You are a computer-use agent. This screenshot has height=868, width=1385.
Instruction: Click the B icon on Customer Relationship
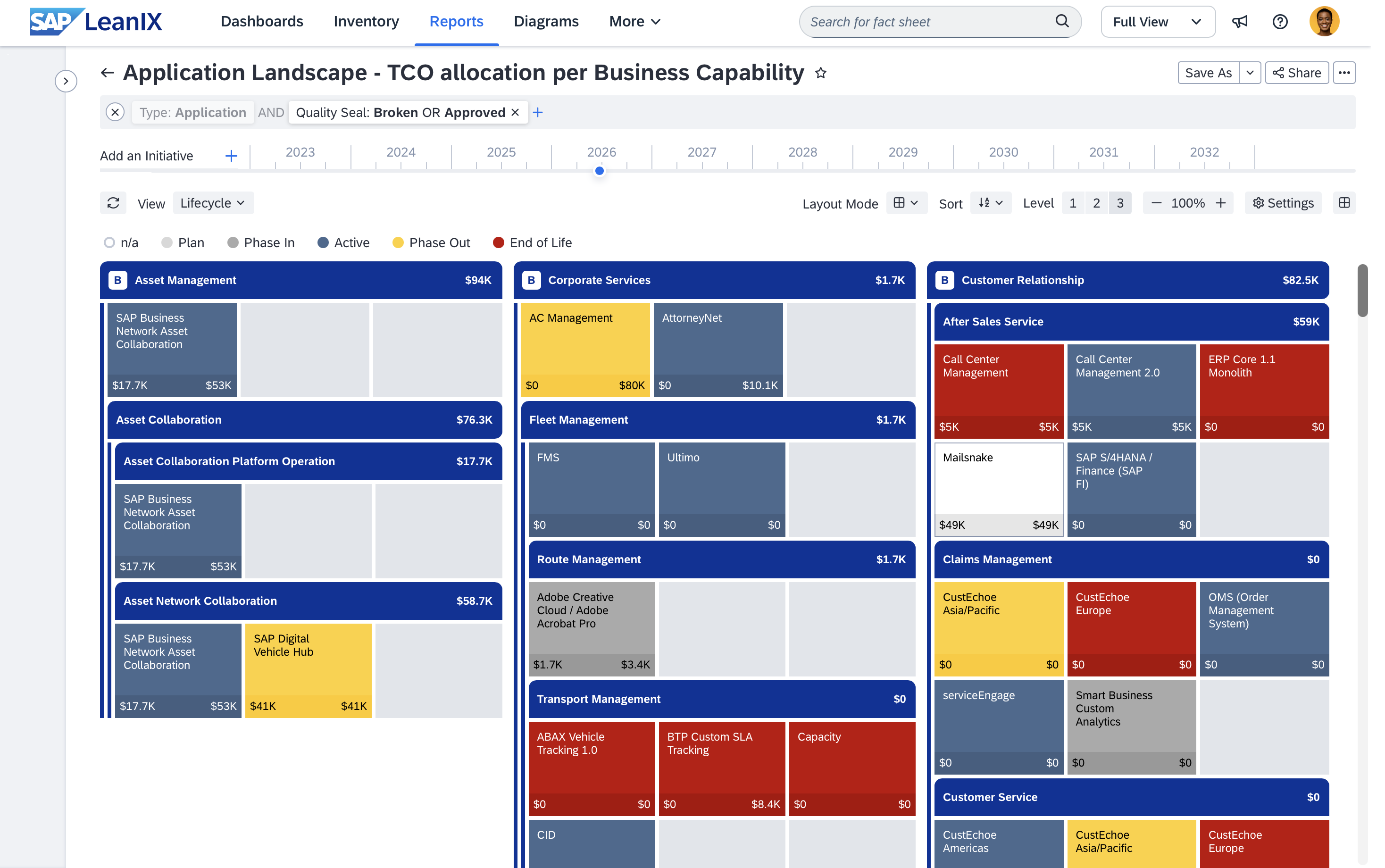tap(944, 280)
